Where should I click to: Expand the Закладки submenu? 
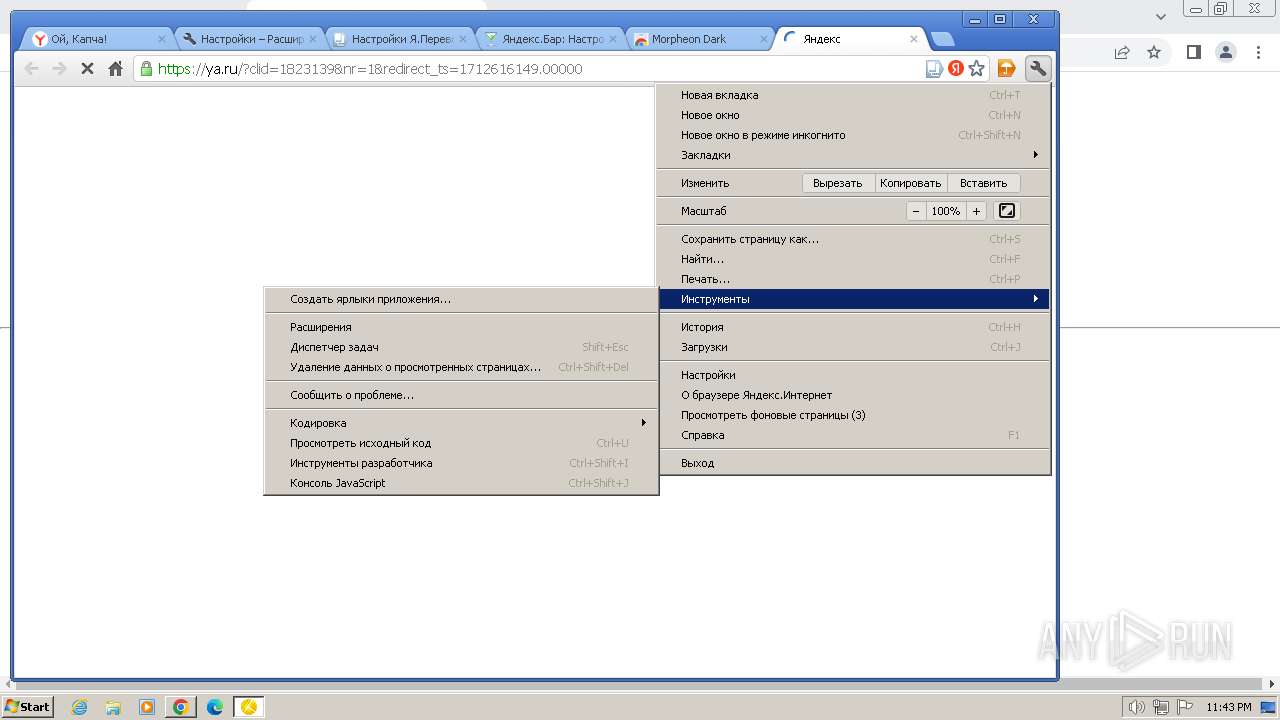pyautogui.click(x=854, y=155)
